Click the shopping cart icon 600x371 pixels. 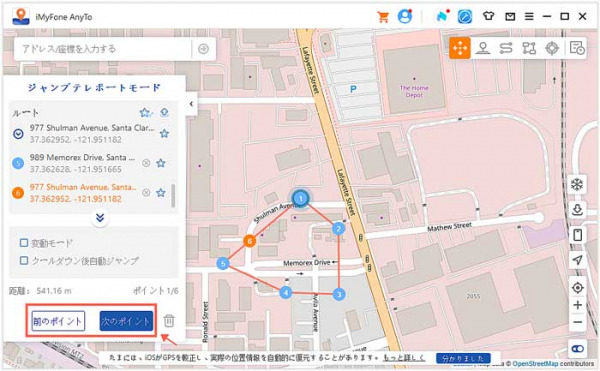(x=383, y=17)
